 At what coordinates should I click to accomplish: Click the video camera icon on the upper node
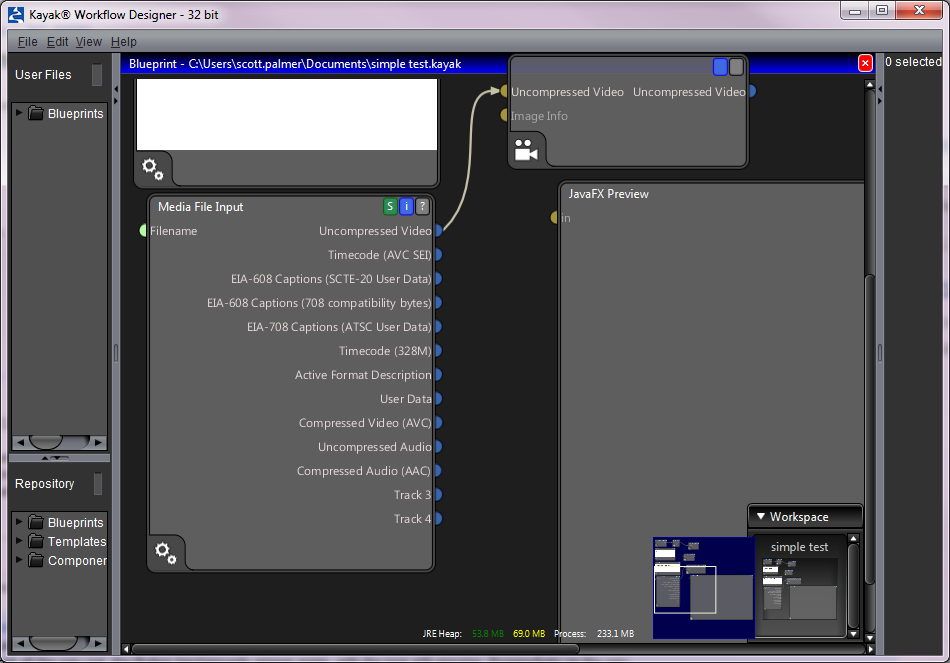(525, 151)
